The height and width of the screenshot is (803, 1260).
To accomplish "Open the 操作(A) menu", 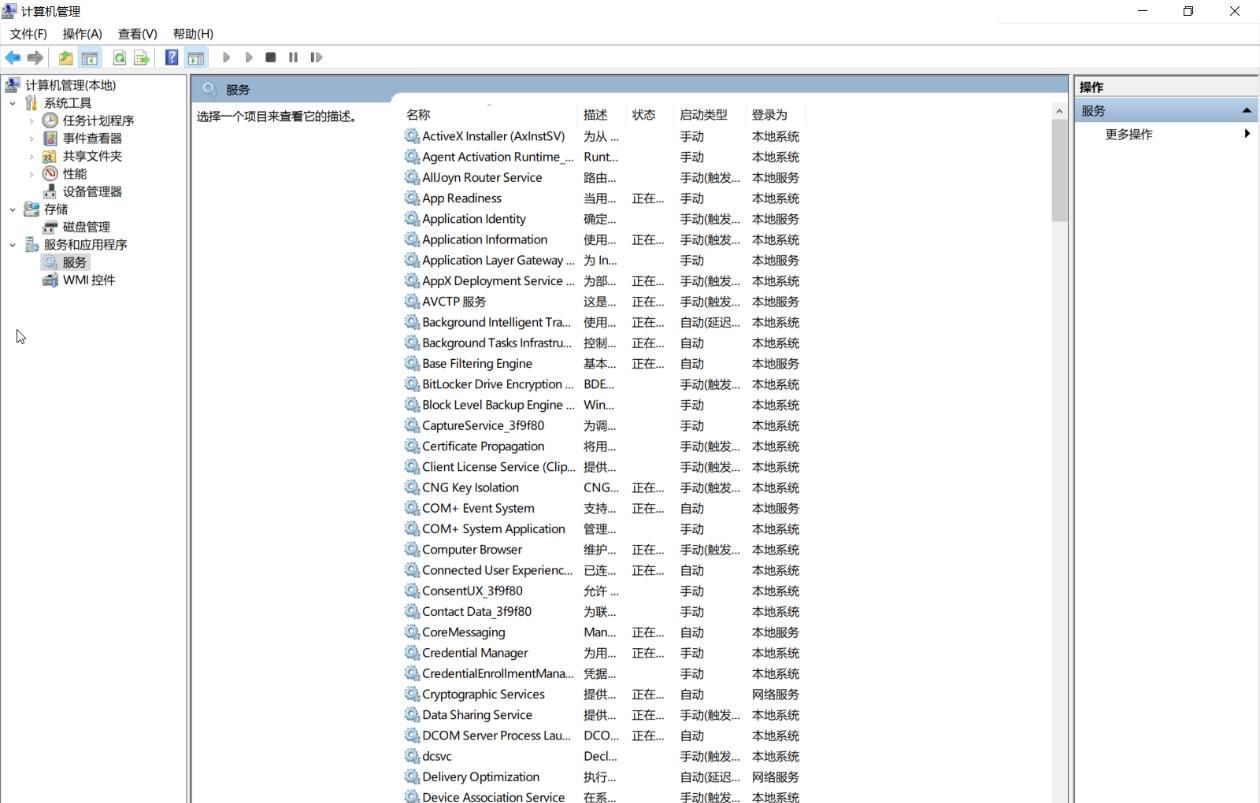I will 83,33.
